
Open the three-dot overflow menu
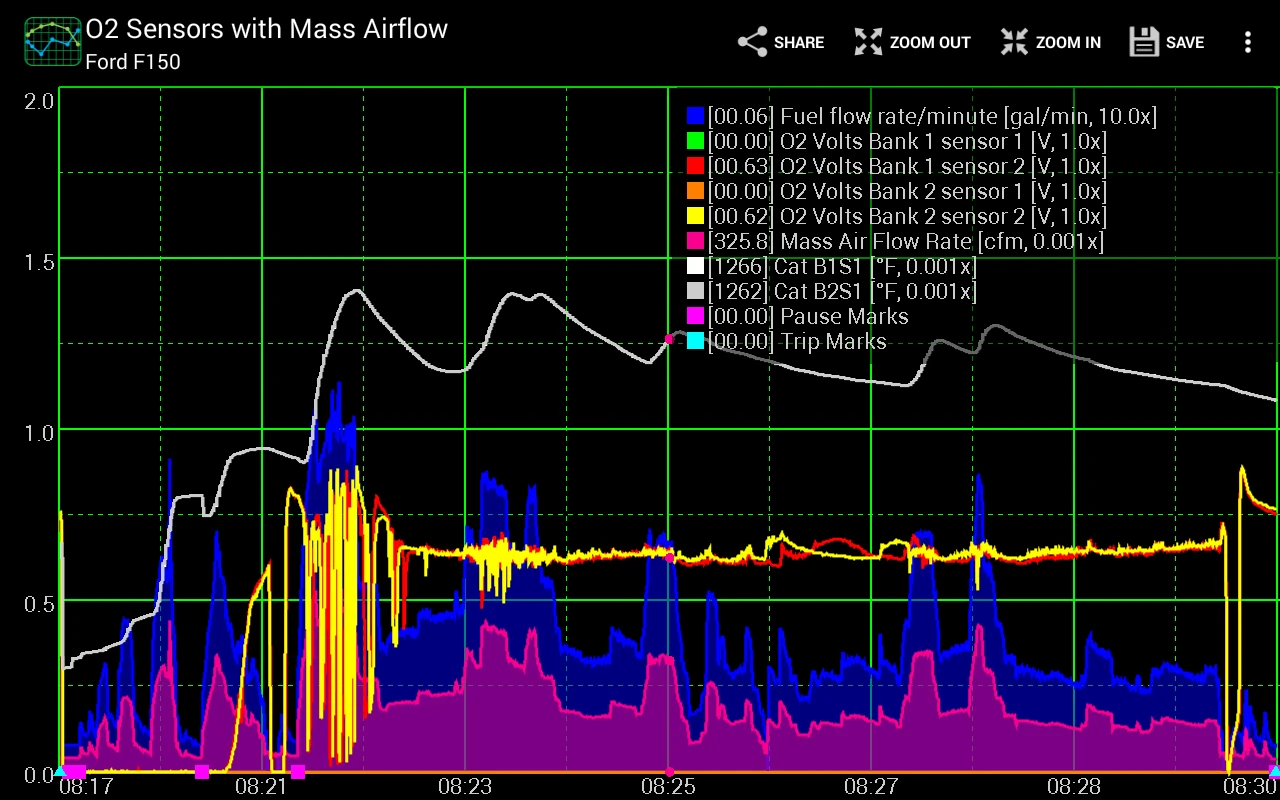(x=1247, y=42)
